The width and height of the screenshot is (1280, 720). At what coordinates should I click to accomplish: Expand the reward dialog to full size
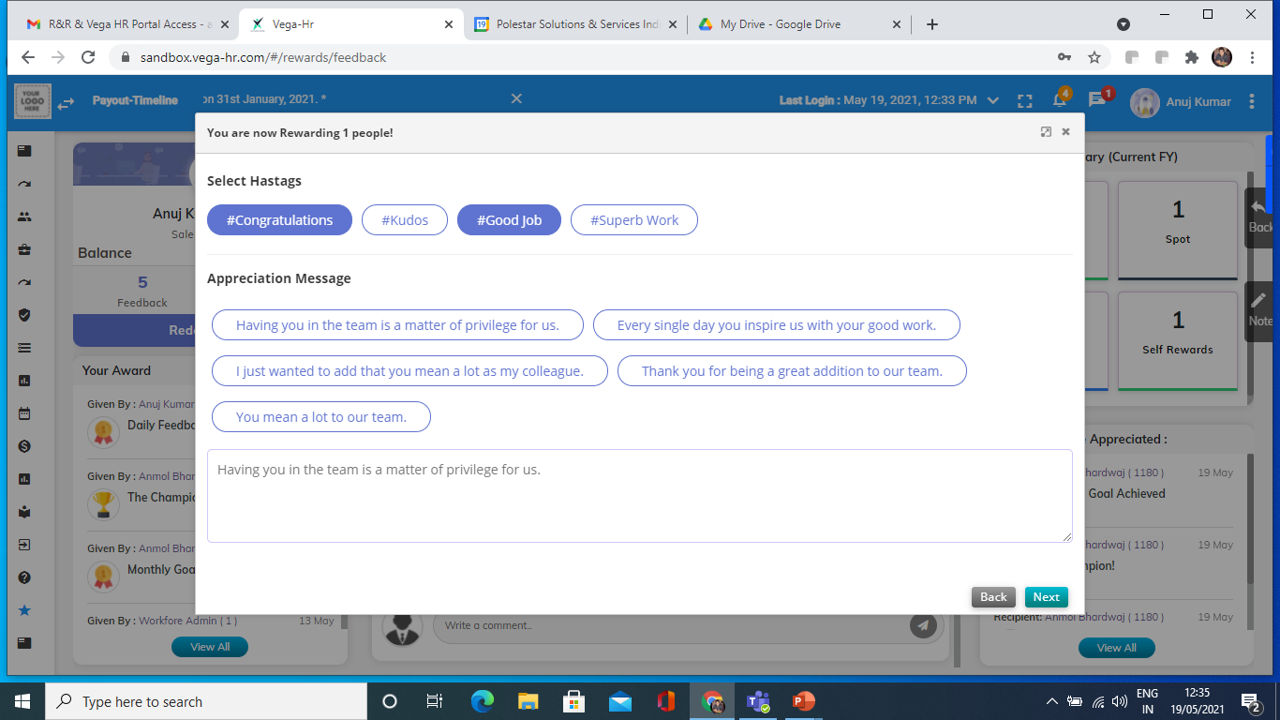(x=1046, y=132)
